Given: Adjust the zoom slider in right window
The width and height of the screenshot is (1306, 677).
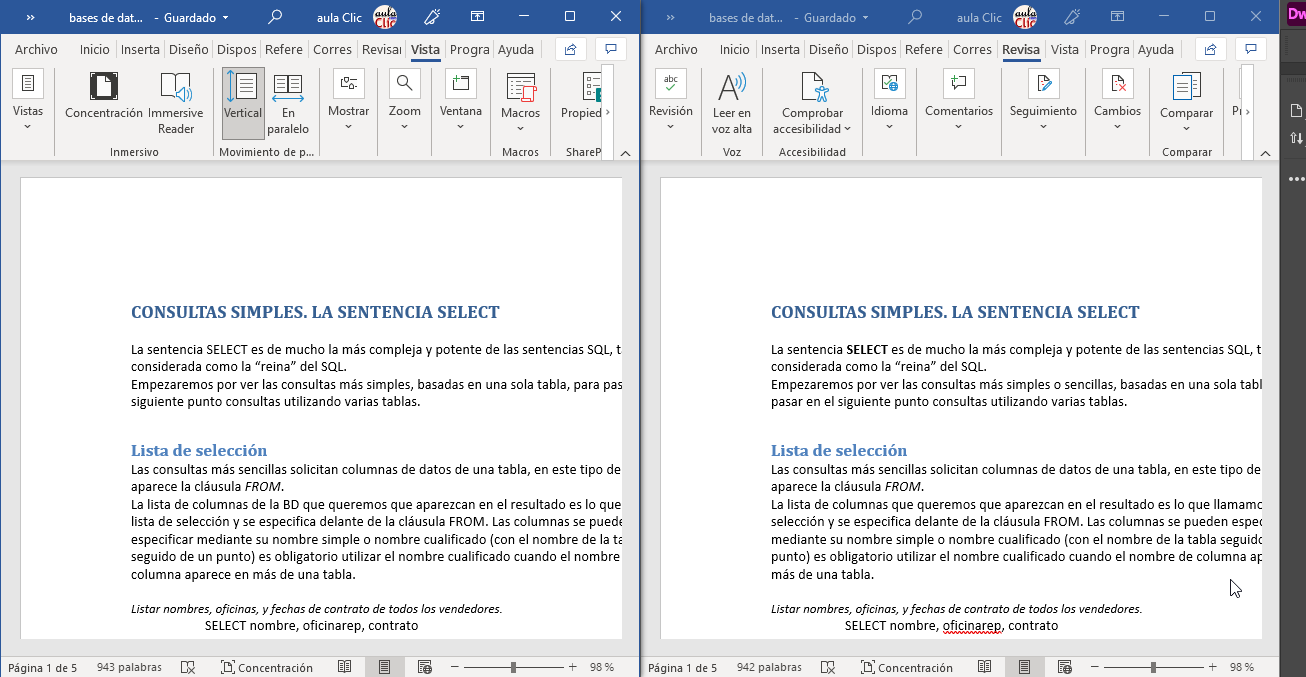Looking at the screenshot, I should pyautogui.click(x=1153, y=667).
